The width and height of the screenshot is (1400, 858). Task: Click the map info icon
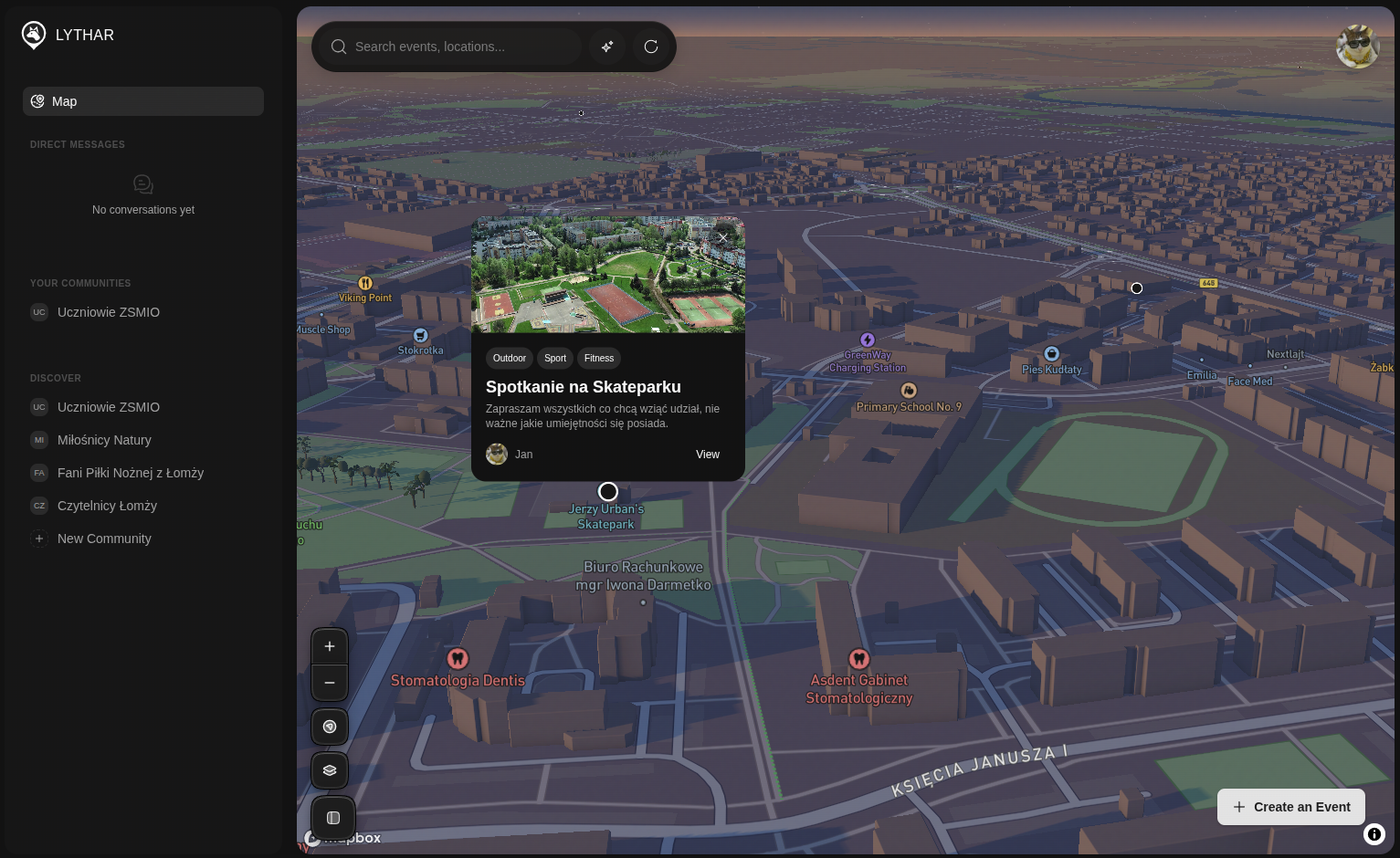point(1374,833)
